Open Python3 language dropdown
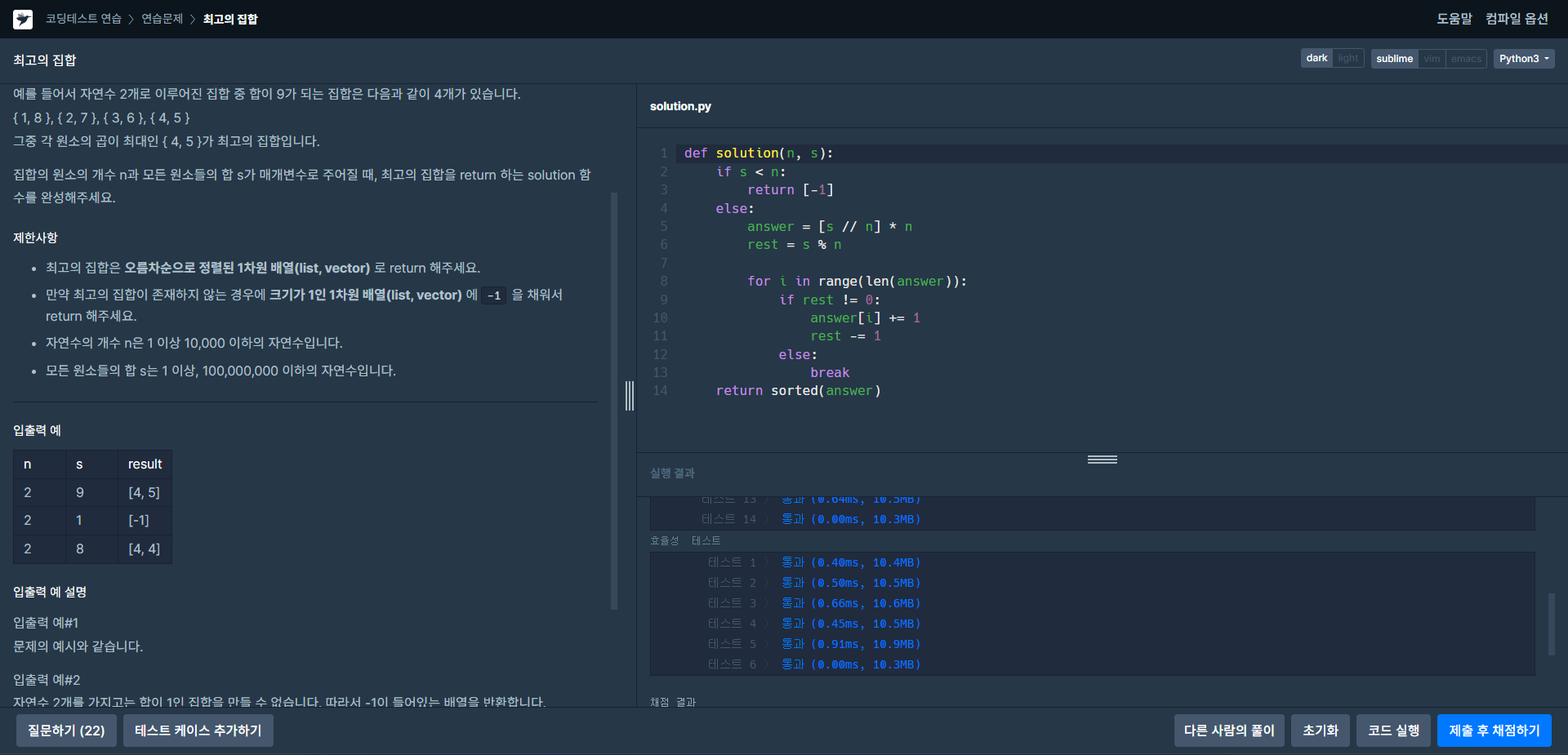The image size is (1568, 755). [x=1524, y=59]
